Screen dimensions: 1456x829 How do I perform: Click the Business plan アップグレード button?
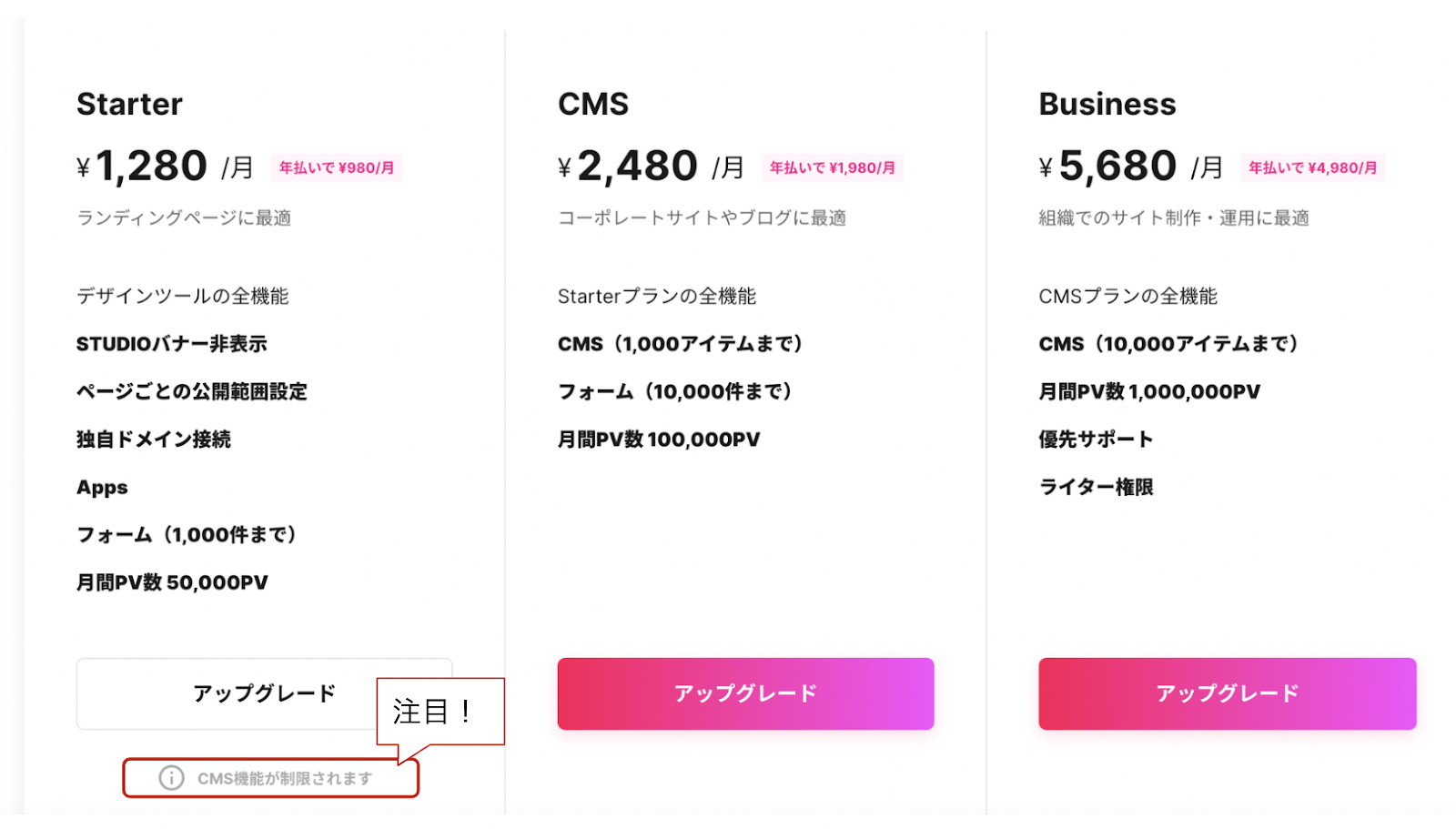[x=1227, y=693]
